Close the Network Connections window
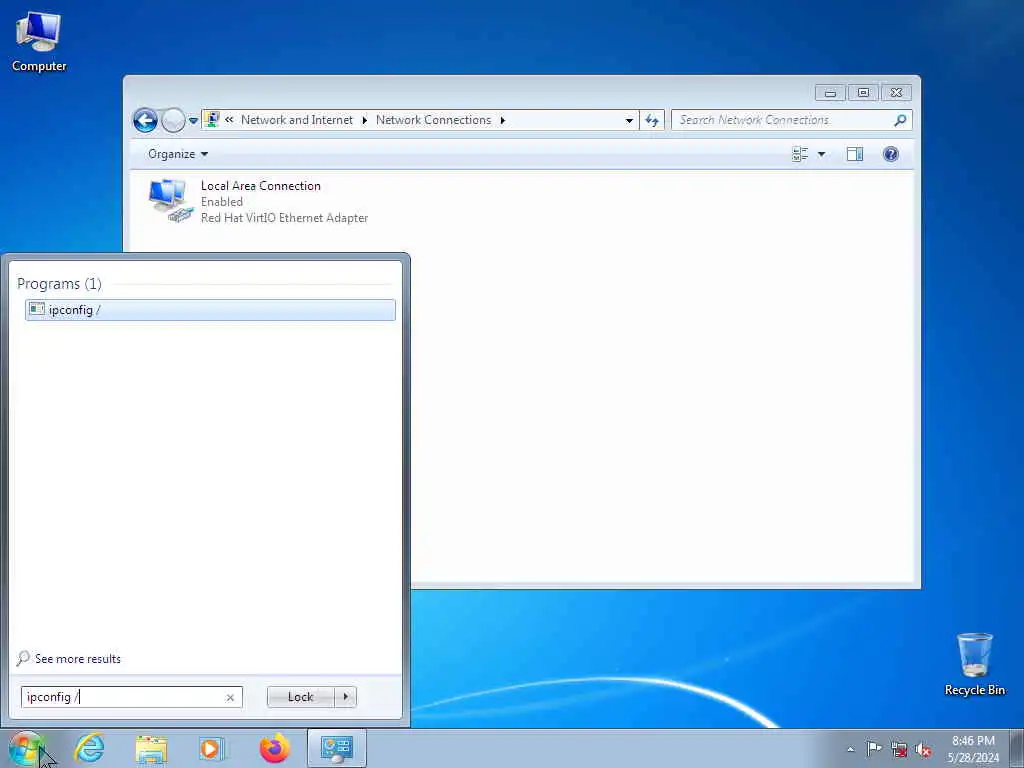The width and height of the screenshot is (1024, 768). coord(896,93)
